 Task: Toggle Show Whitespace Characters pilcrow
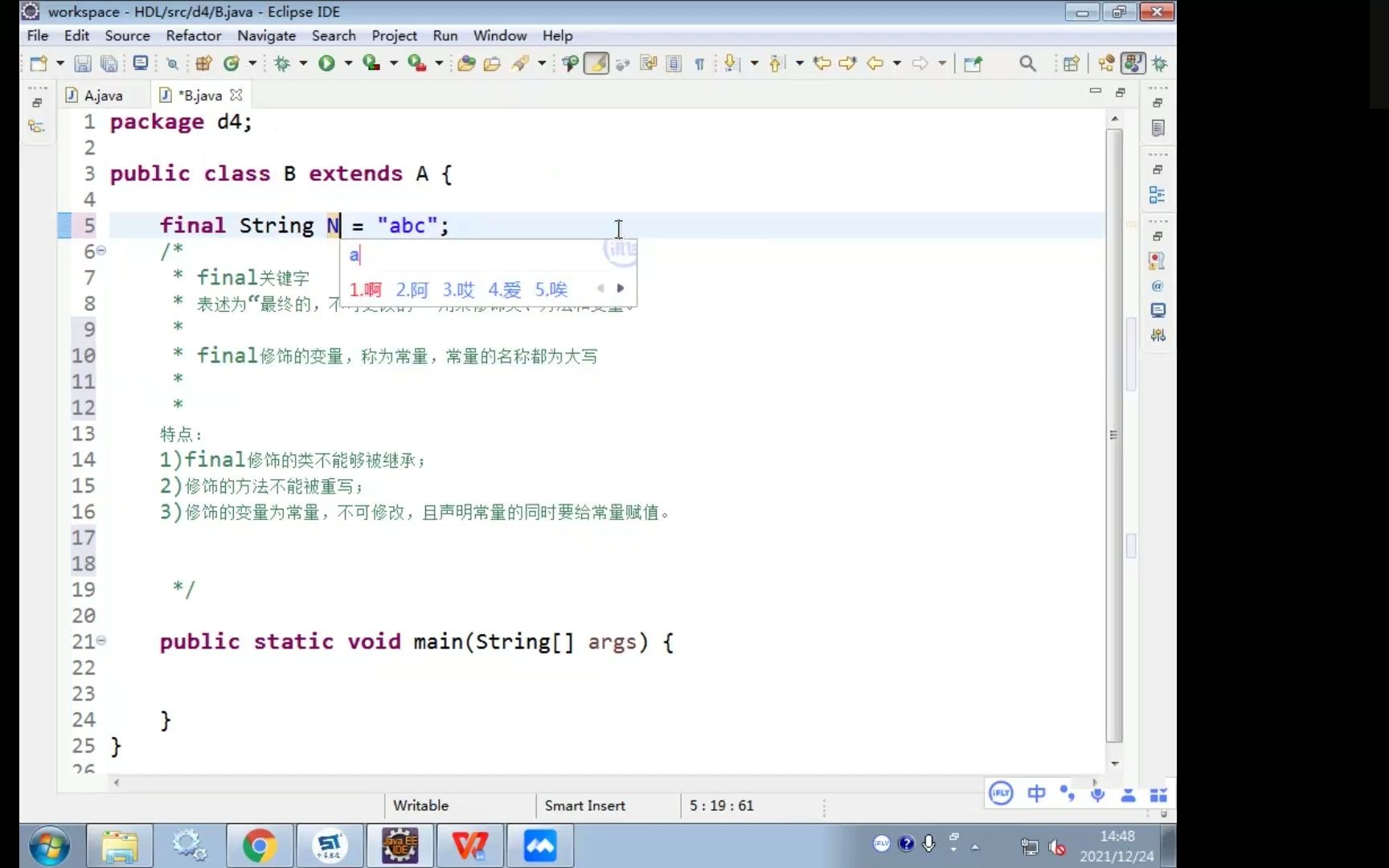tap(699, 63)
